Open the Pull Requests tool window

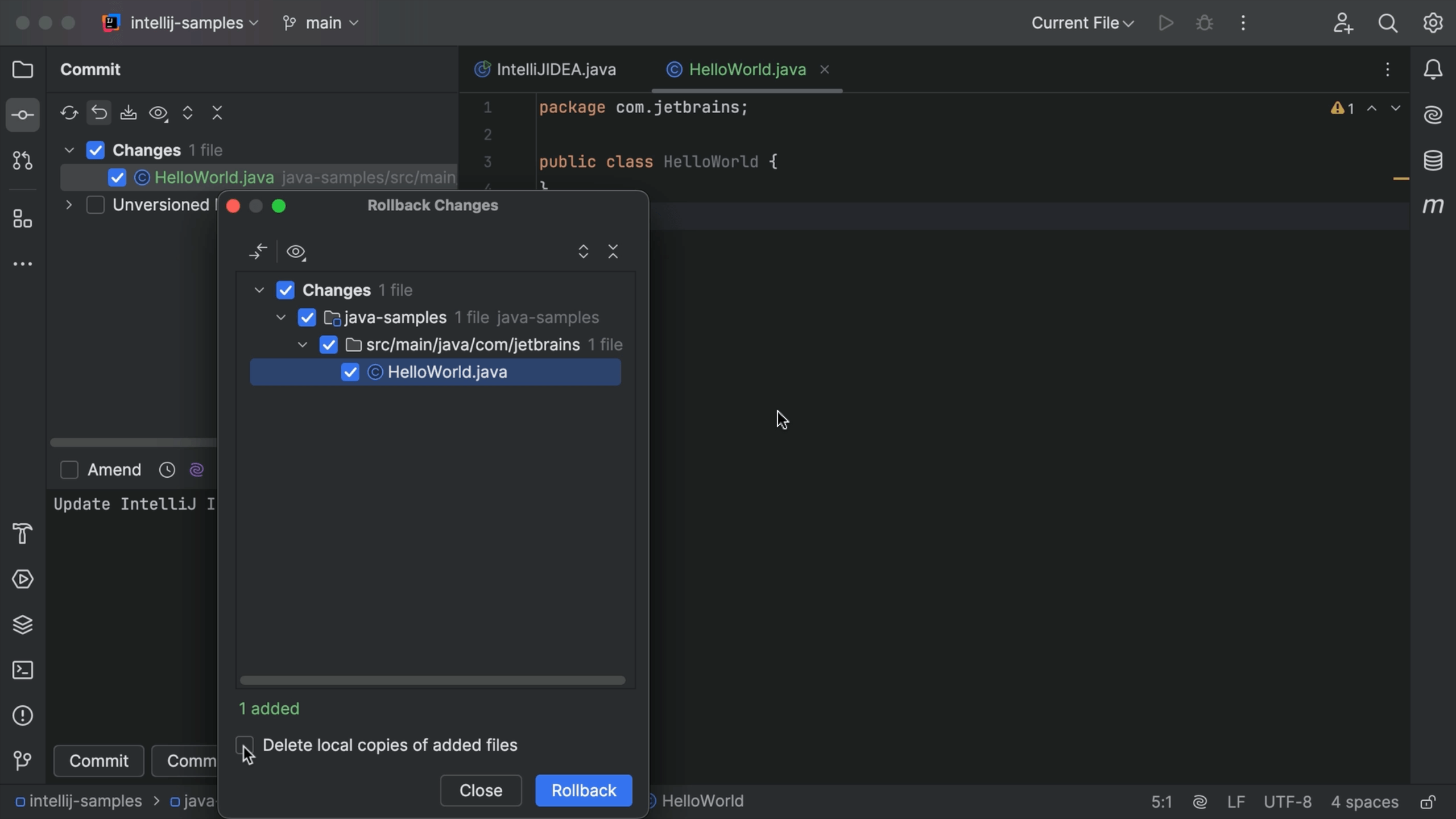tap(23, 161)
